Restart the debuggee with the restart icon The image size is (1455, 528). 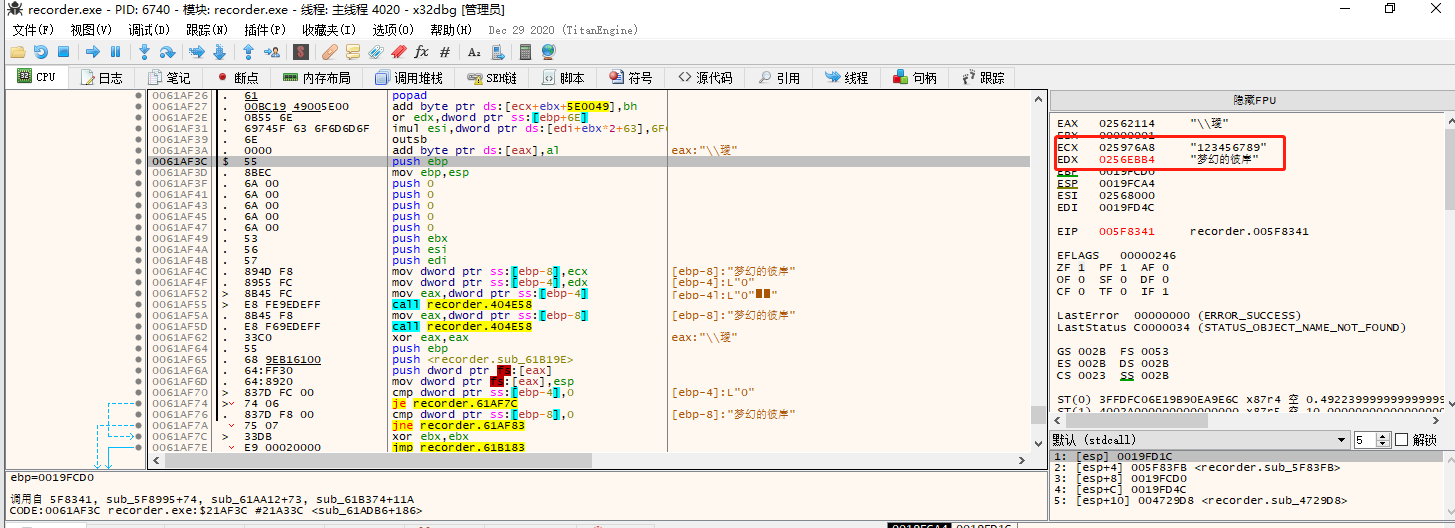tap(40, 52)
